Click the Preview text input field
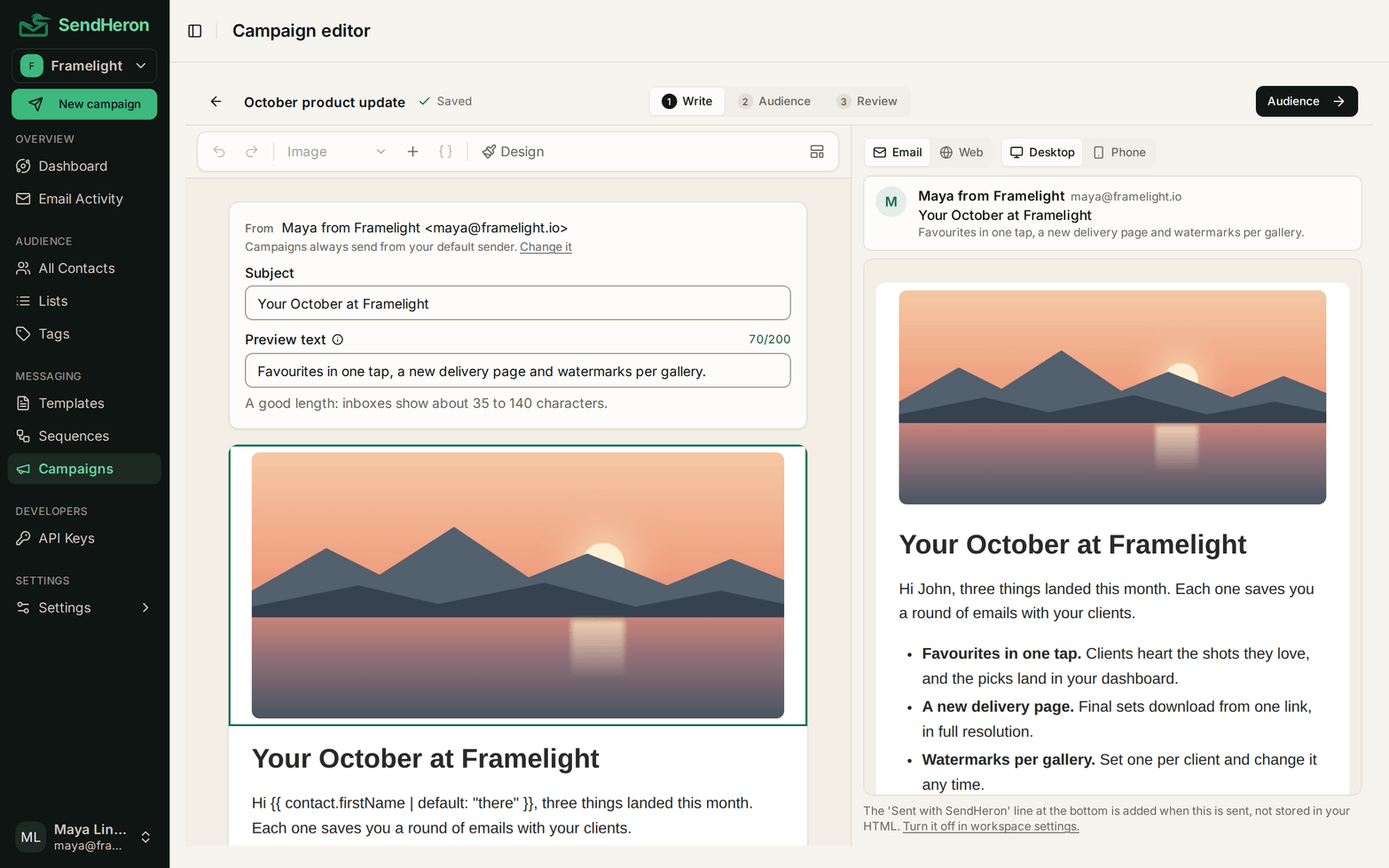Image resolution: width=1389 pixels, height=868 pixels. (518, 371)
